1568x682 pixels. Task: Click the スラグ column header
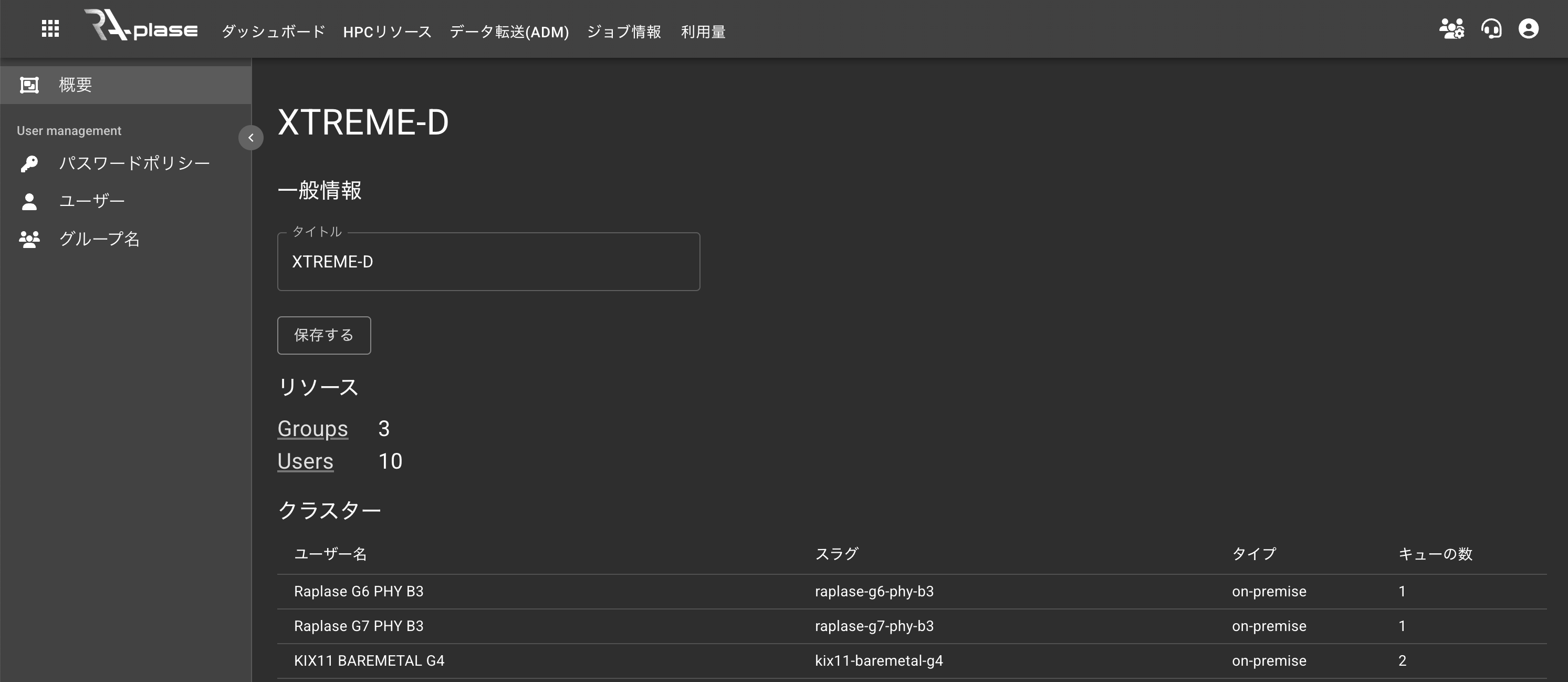[837, 553]
